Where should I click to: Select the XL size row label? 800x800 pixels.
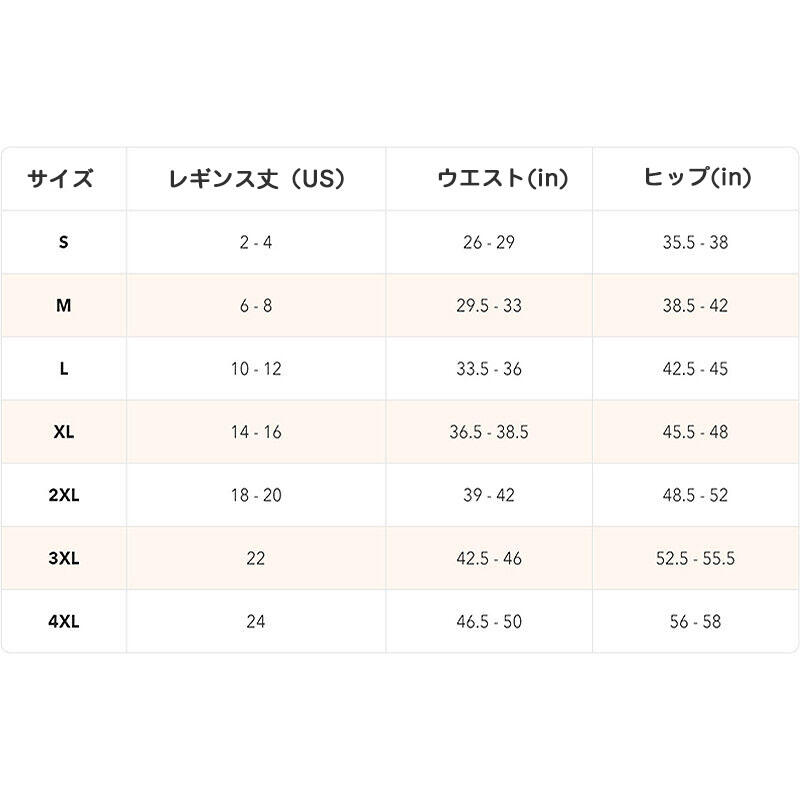coord(64,432)
